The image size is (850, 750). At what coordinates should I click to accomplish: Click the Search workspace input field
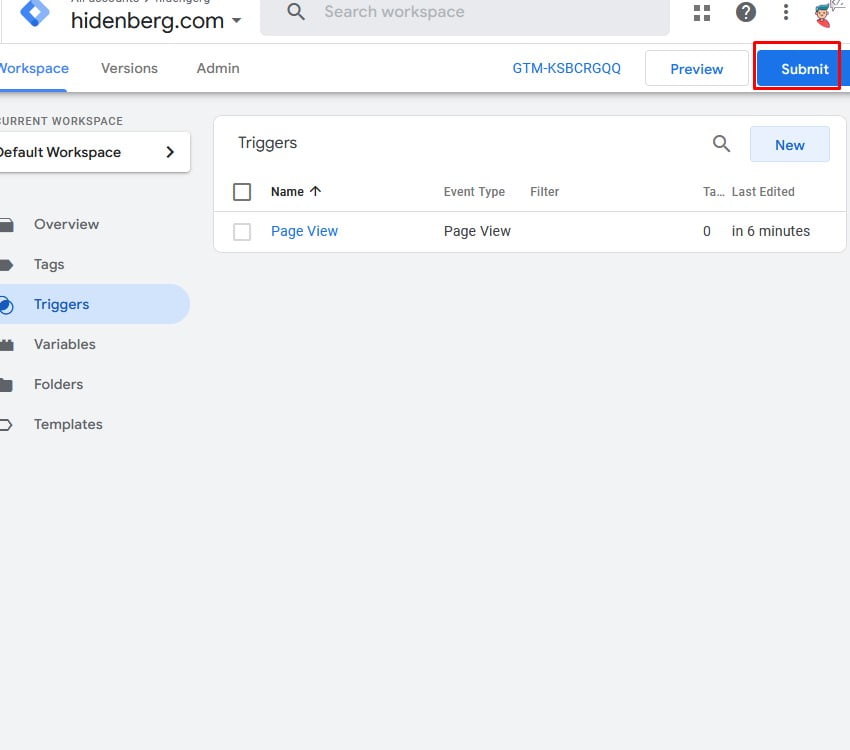(480, 13)
